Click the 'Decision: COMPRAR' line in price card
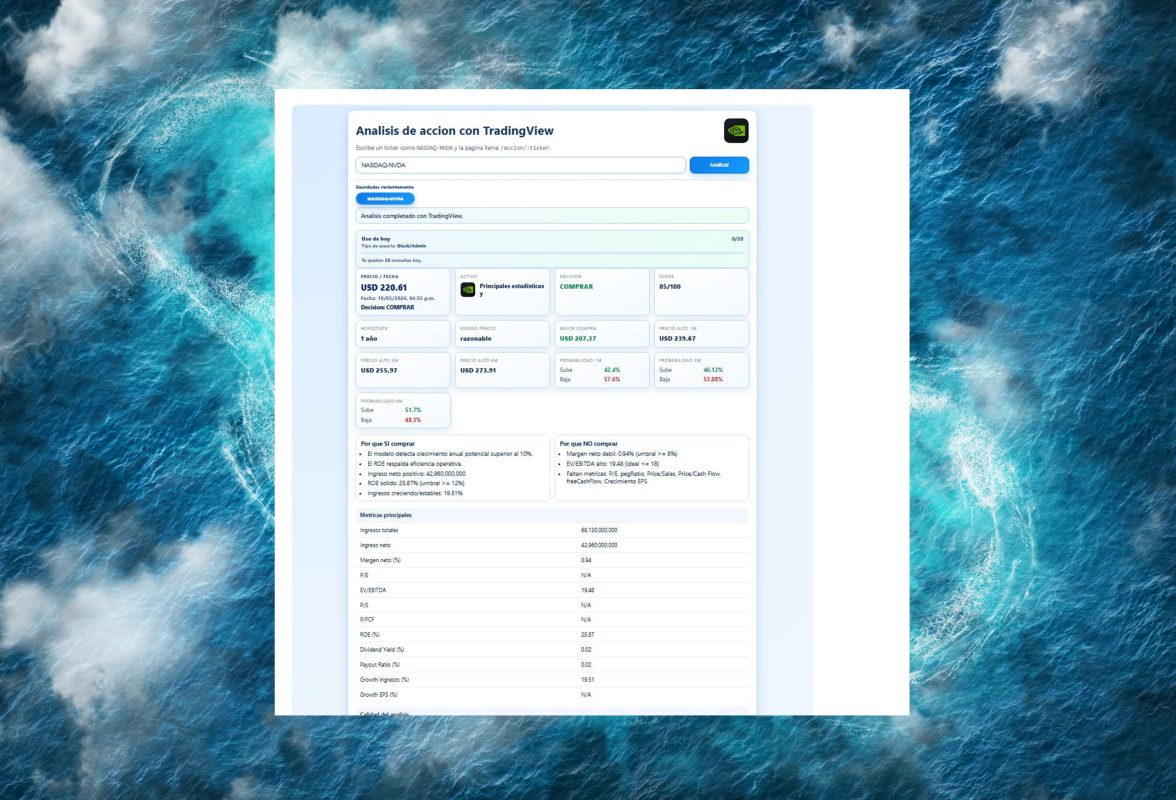The height and width of the screenshot is (800, 1176). [387, 307]
